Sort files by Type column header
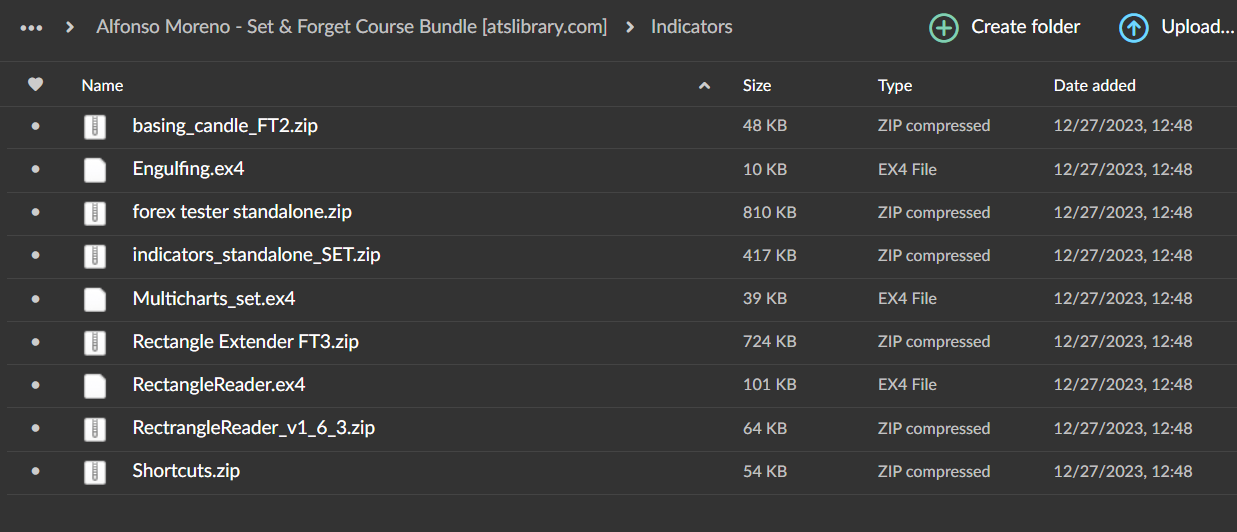 click(895, 86)
